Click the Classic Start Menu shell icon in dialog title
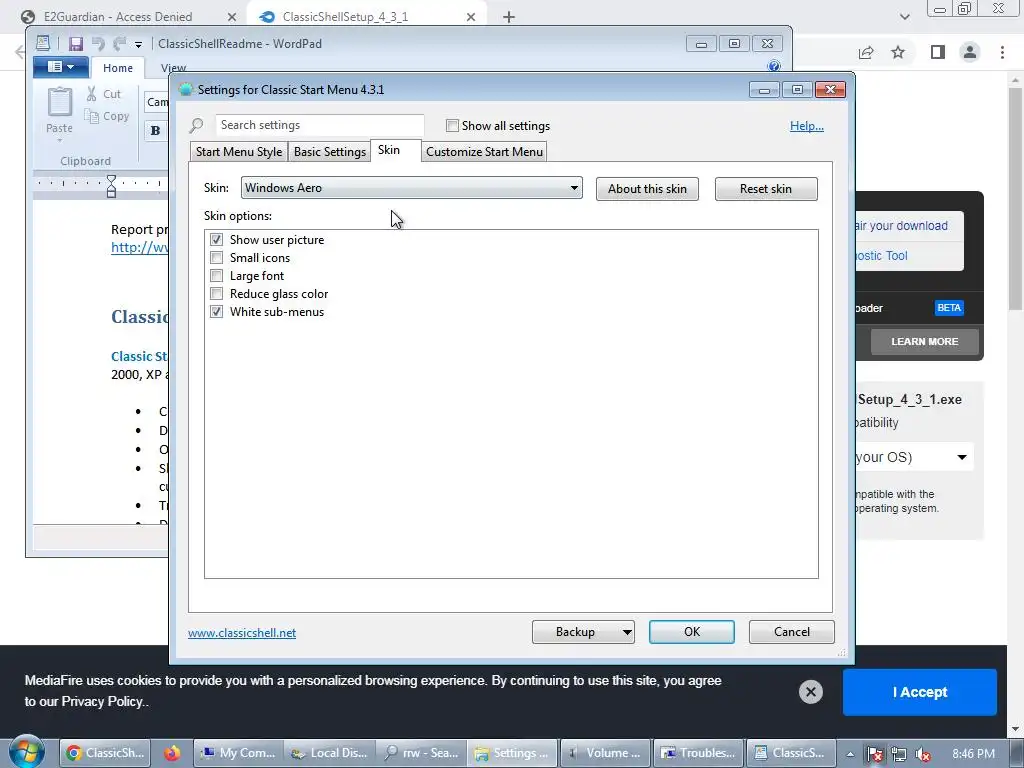The height and width of the screenshot is (768, 1024). pos(186,89)
